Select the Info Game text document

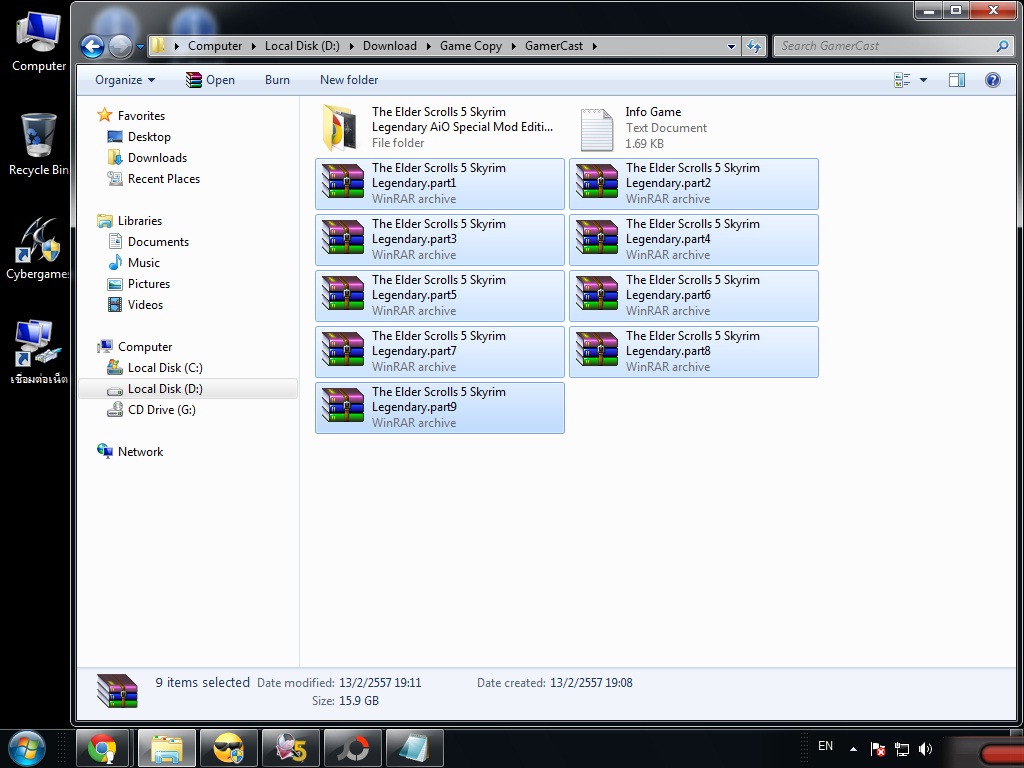click(694, 127)
